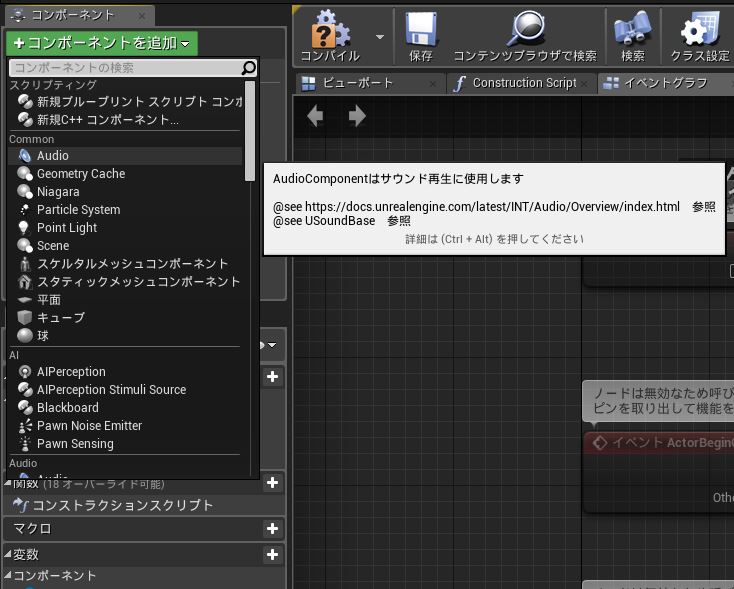734x589 pixels.
Task: Click the 保存 (Save) floppy icon
Action: (x=420, y=29)
